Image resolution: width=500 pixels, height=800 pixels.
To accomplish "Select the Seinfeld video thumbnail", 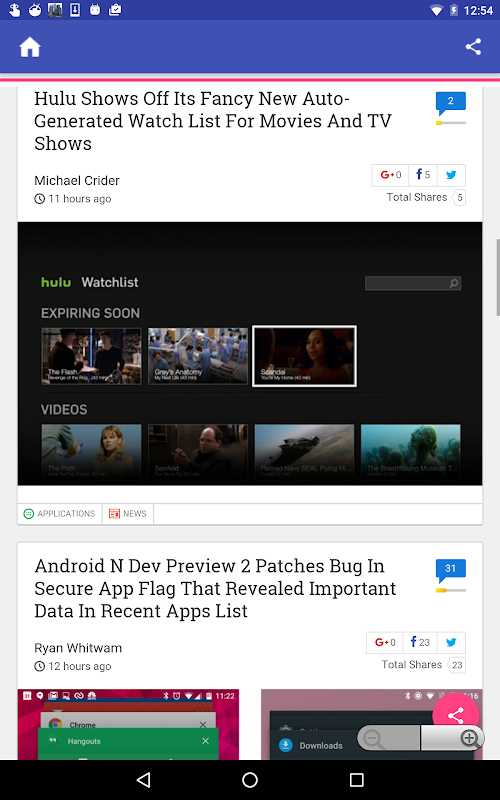I will coord(198,452).
